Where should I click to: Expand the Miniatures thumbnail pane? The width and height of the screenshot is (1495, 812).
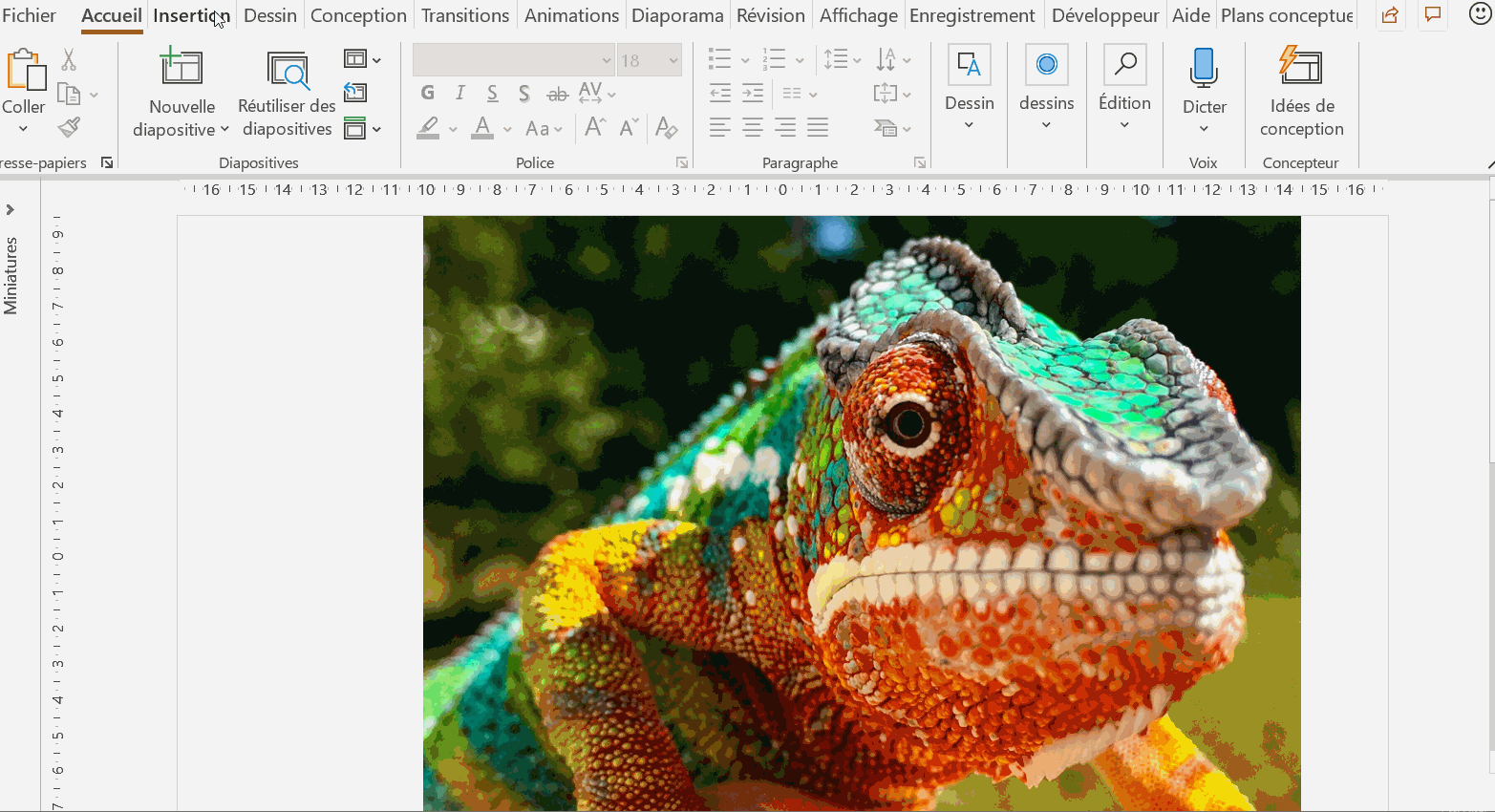pyautogui.click(x=11, y=210)
